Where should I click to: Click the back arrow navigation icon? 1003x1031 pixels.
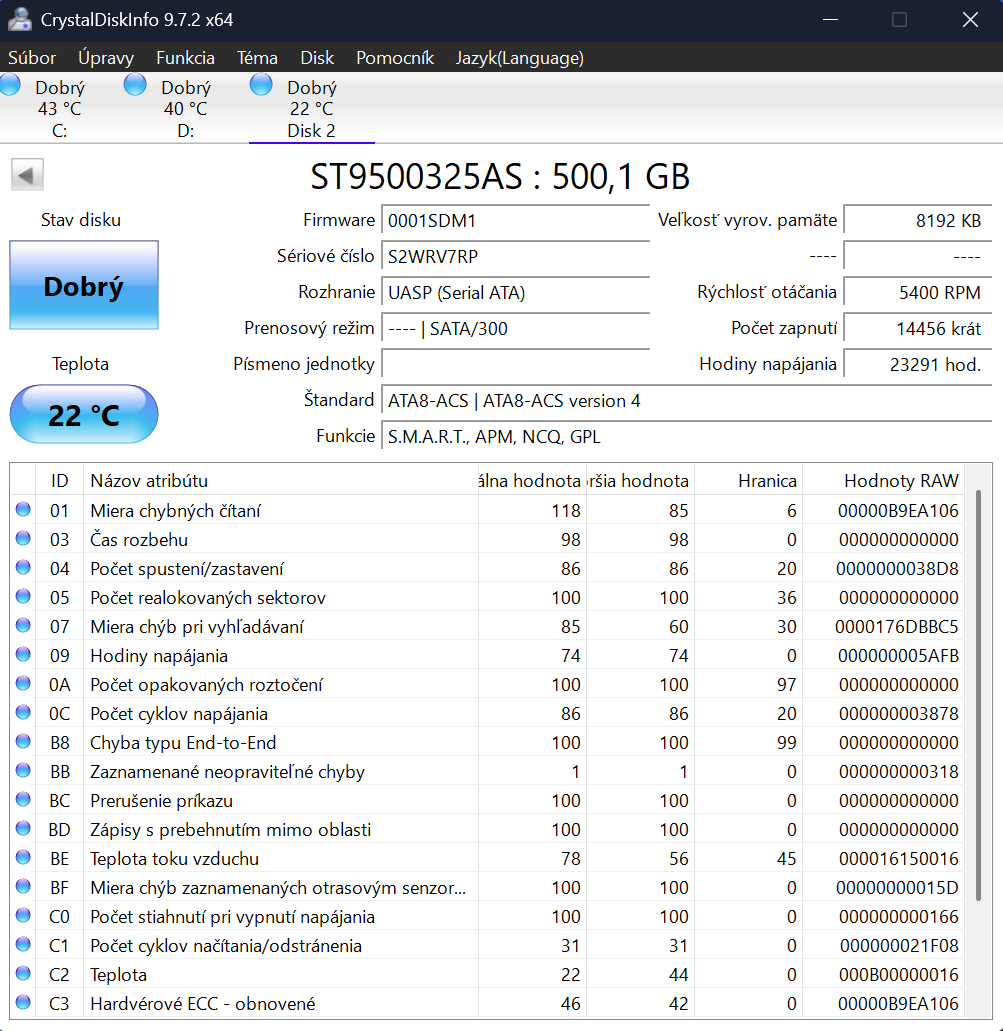click(x=27, y=174)
